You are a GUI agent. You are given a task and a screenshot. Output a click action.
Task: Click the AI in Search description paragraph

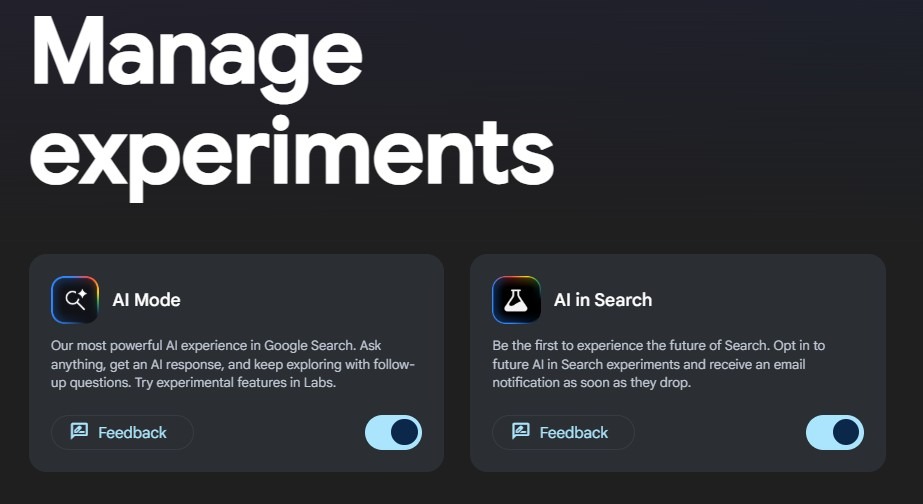pyautogui.click(x=658, y=364)
